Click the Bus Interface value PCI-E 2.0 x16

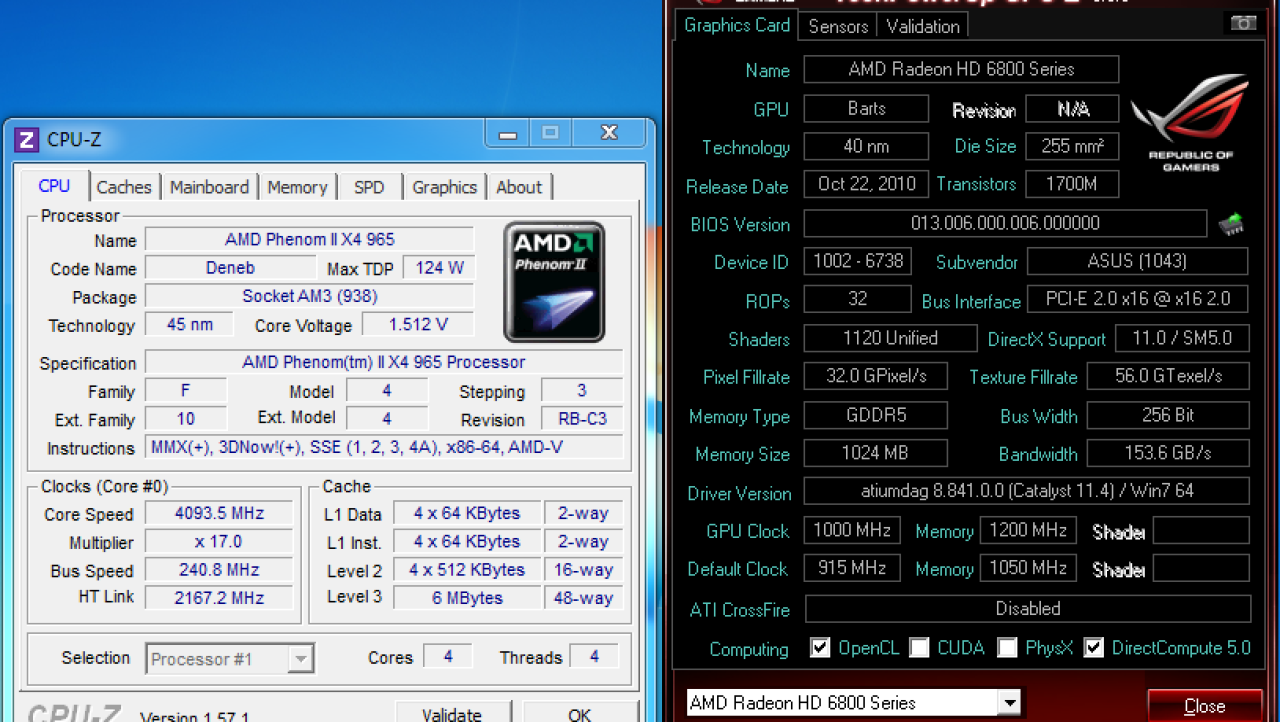(x=1138, y=299)
